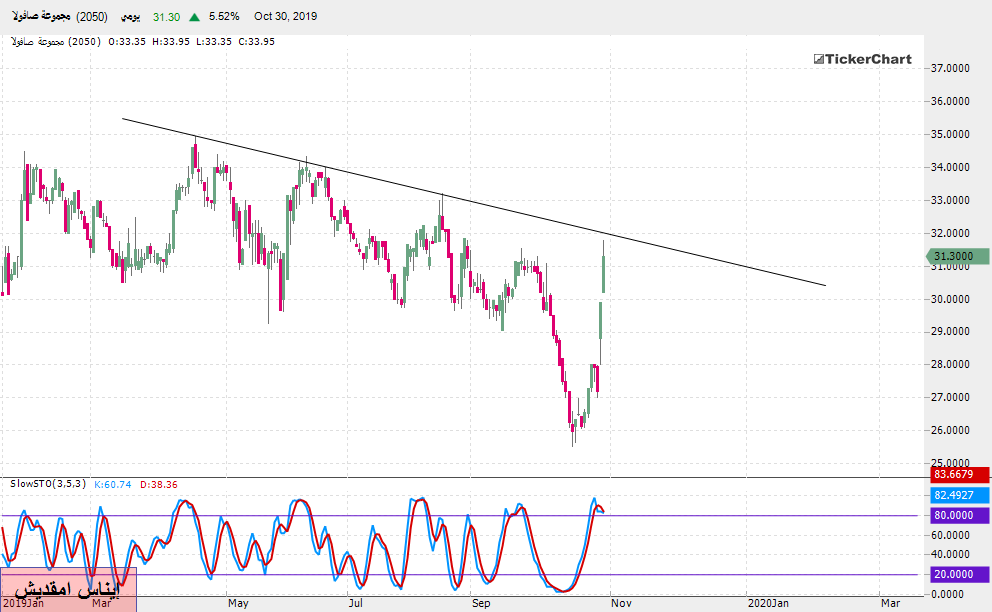The width and height of the screenshot is (992, 612).
Task: Click the stock symbol name (2050) in title bar
Action: 62,17
